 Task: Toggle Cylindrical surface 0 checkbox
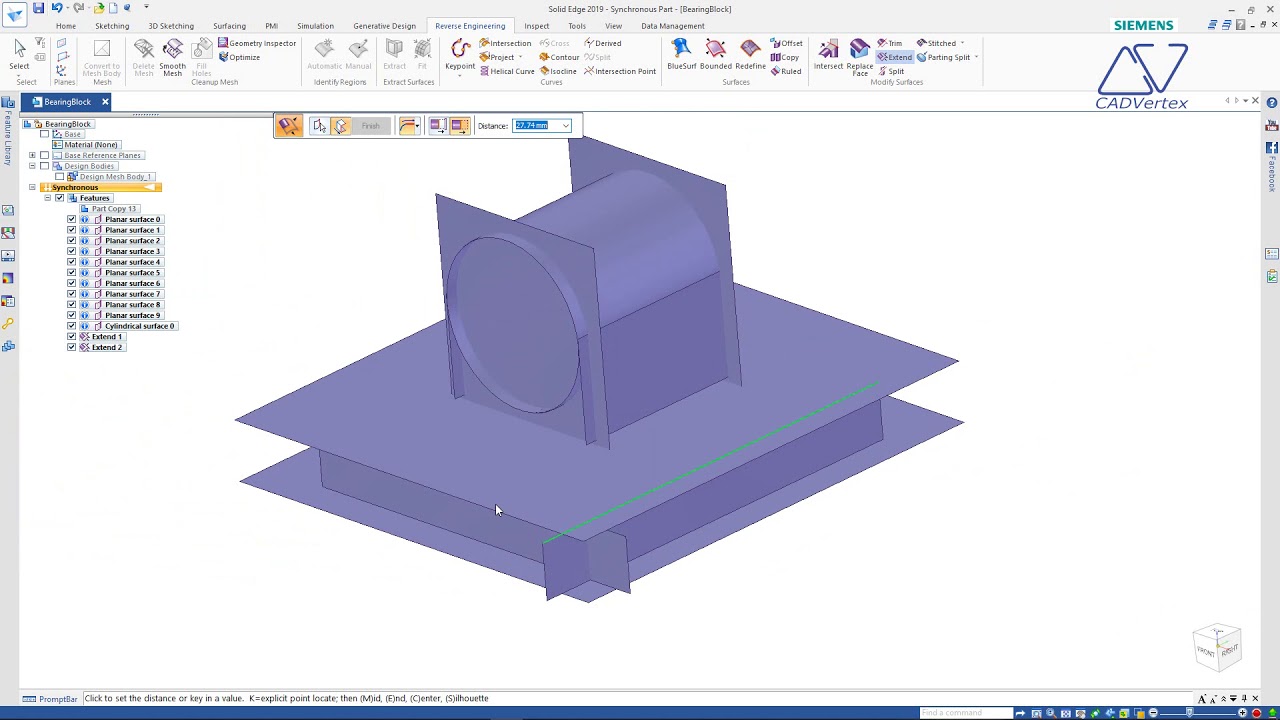71,326
